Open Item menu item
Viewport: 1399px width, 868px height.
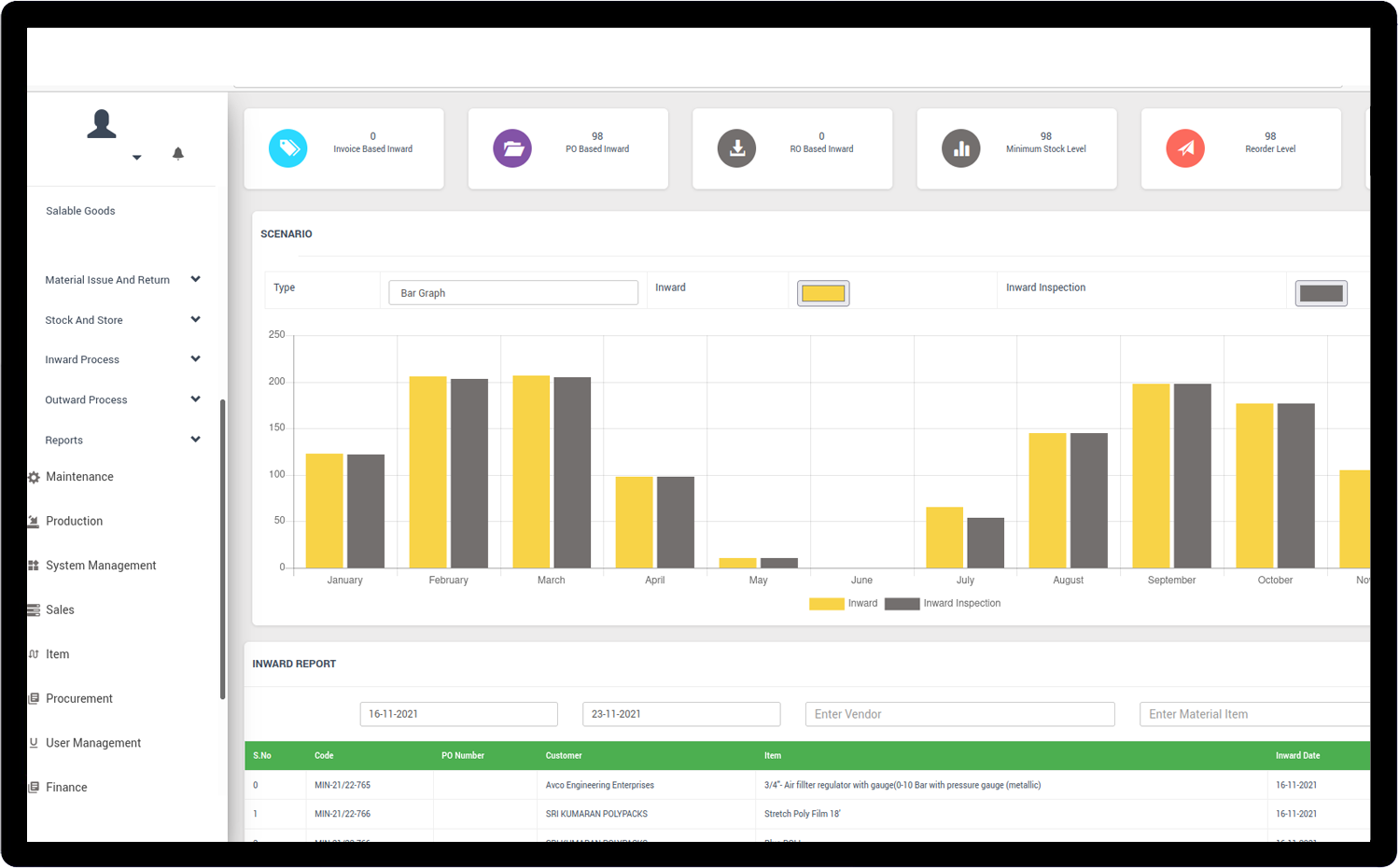58,654
